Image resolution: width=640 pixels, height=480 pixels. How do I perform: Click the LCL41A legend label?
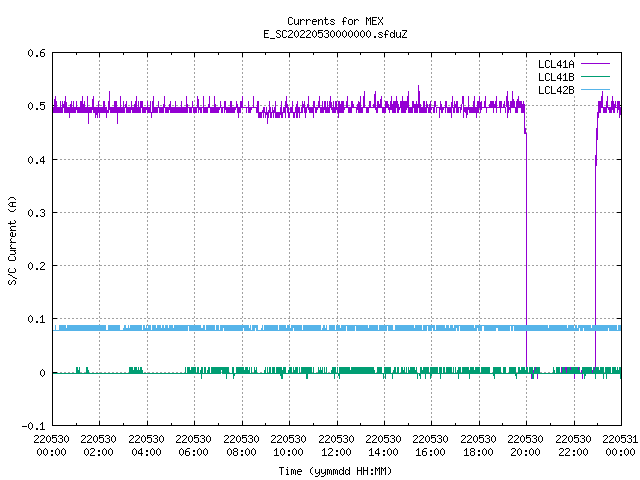pos(556,64)
